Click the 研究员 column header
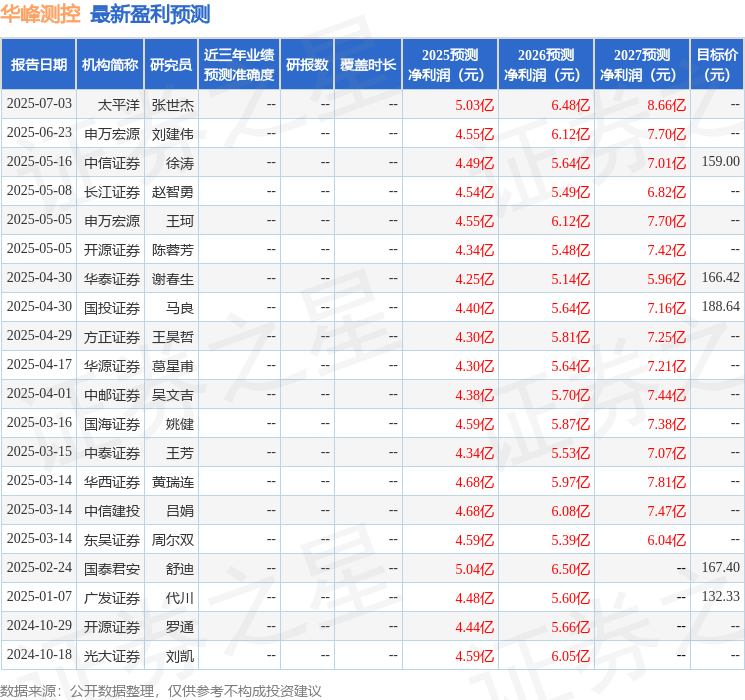Viewport: 745px width, 700px height. (171, 64)
